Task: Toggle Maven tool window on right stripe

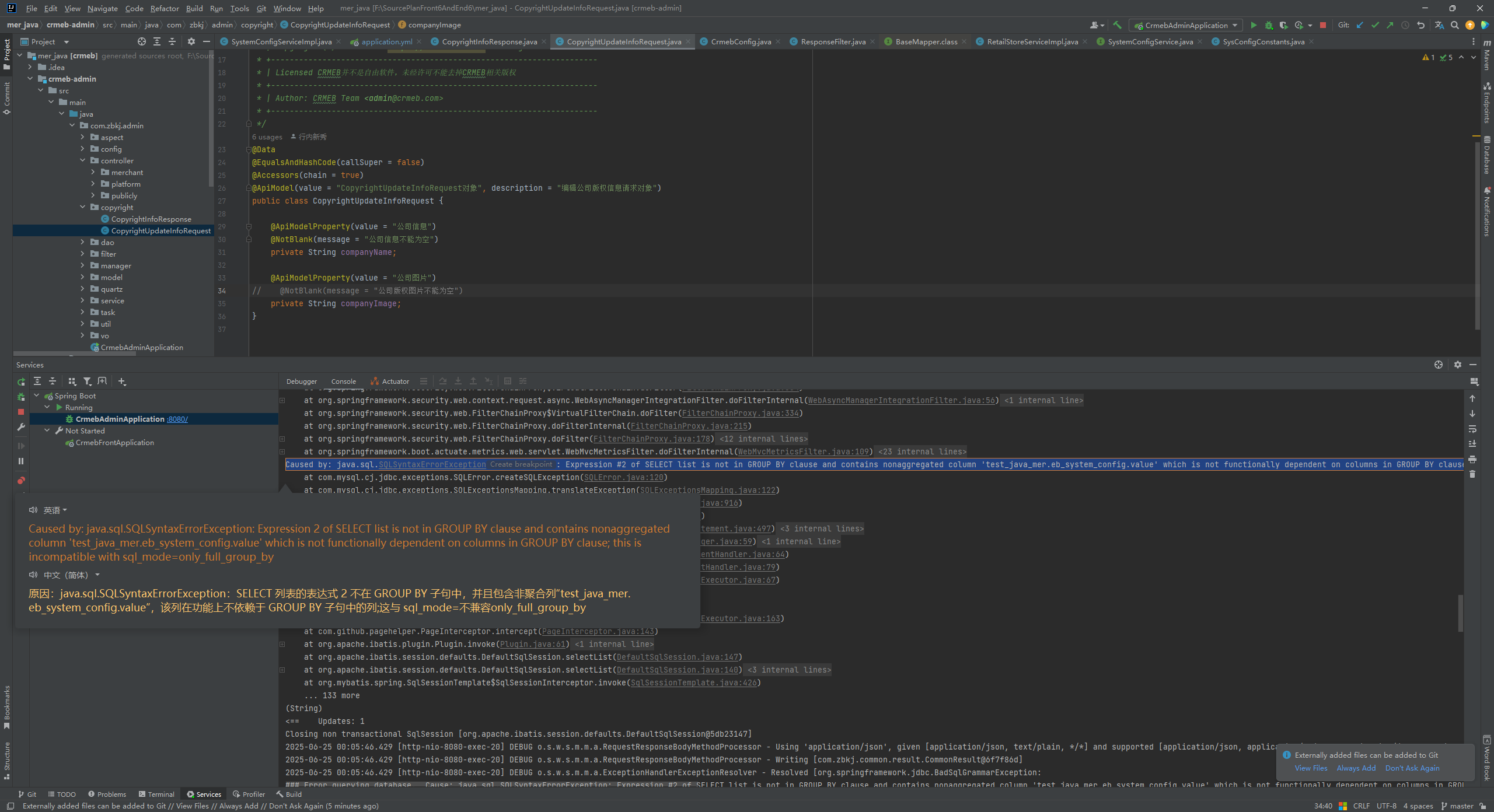Action: pyautogui.click(x=1486, y=55)
